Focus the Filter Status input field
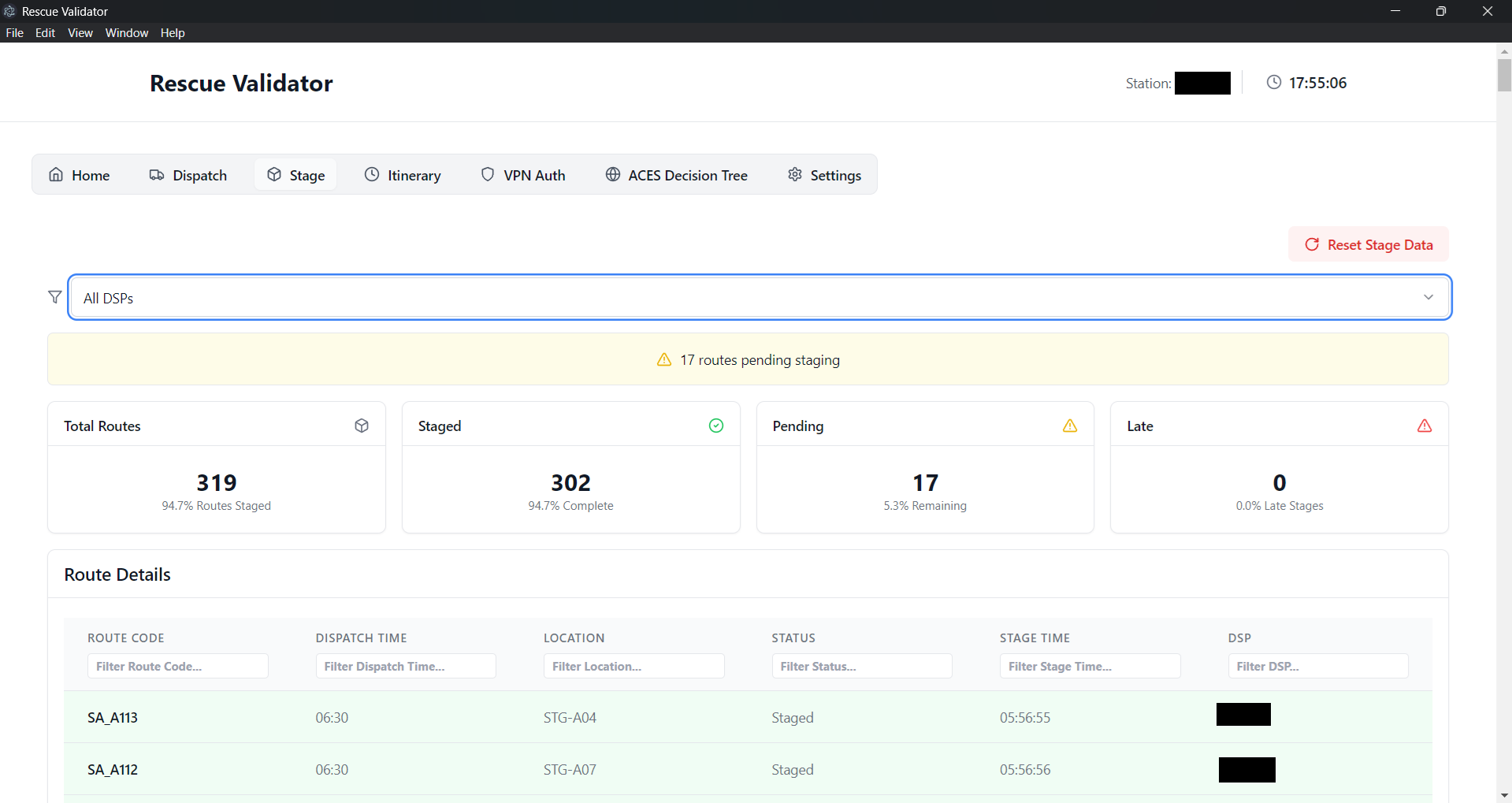 861,666
